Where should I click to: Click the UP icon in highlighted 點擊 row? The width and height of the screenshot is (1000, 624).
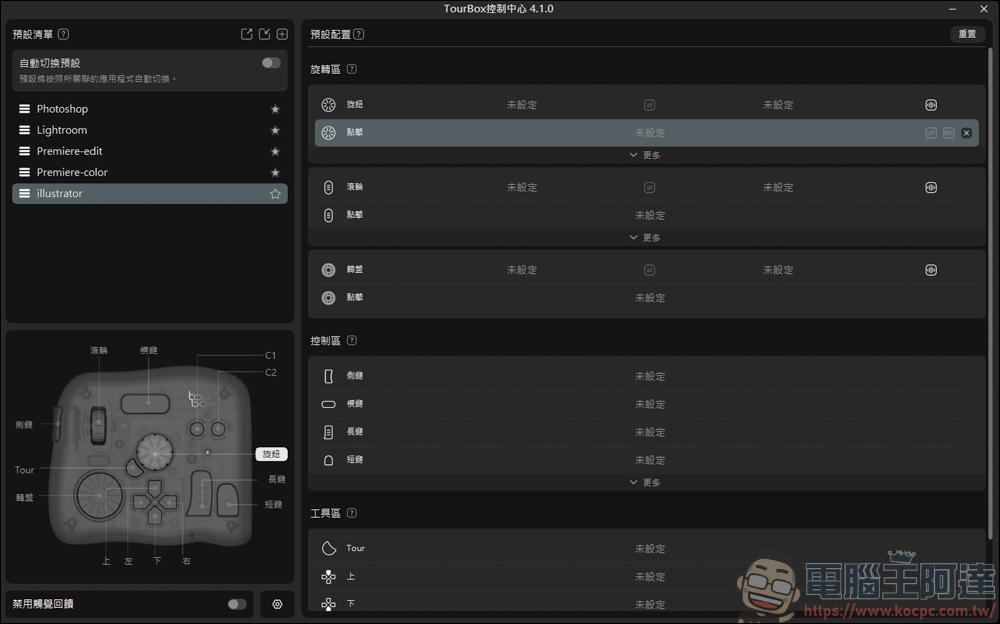tap(931, 133)
